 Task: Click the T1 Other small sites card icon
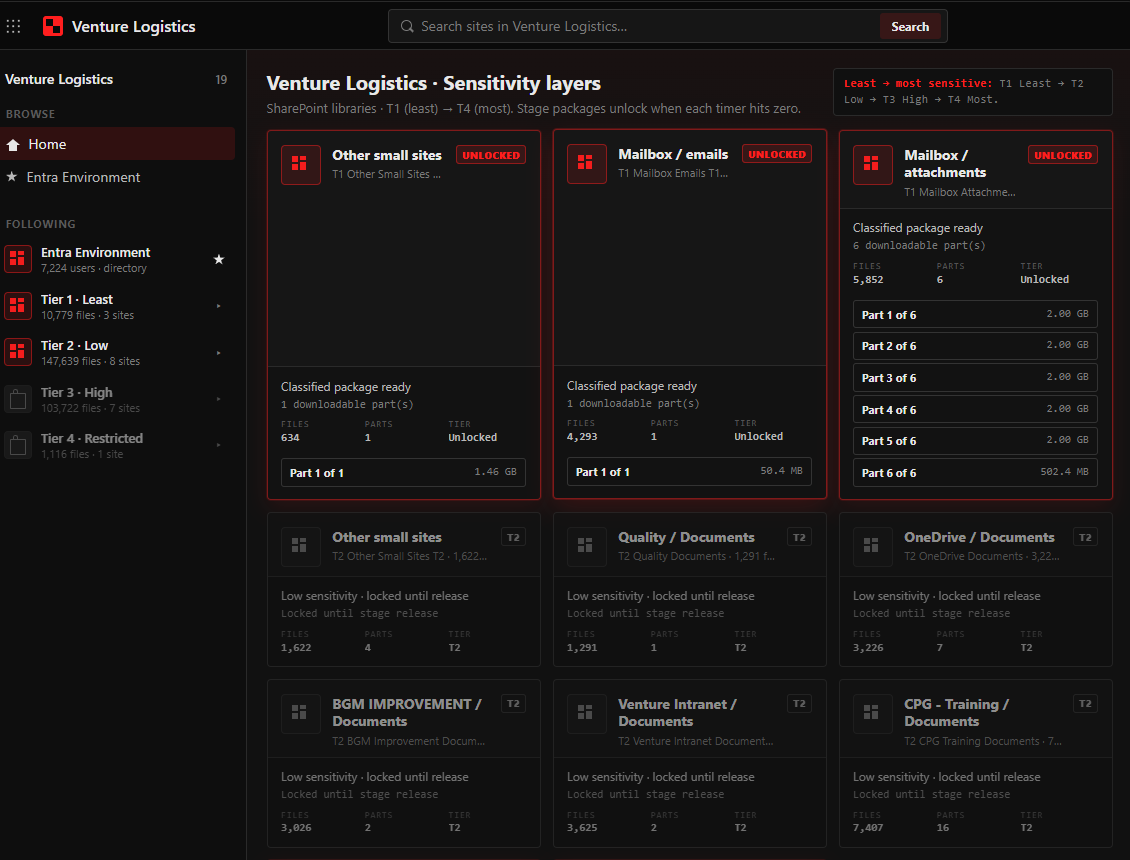(x=301, y=164)
